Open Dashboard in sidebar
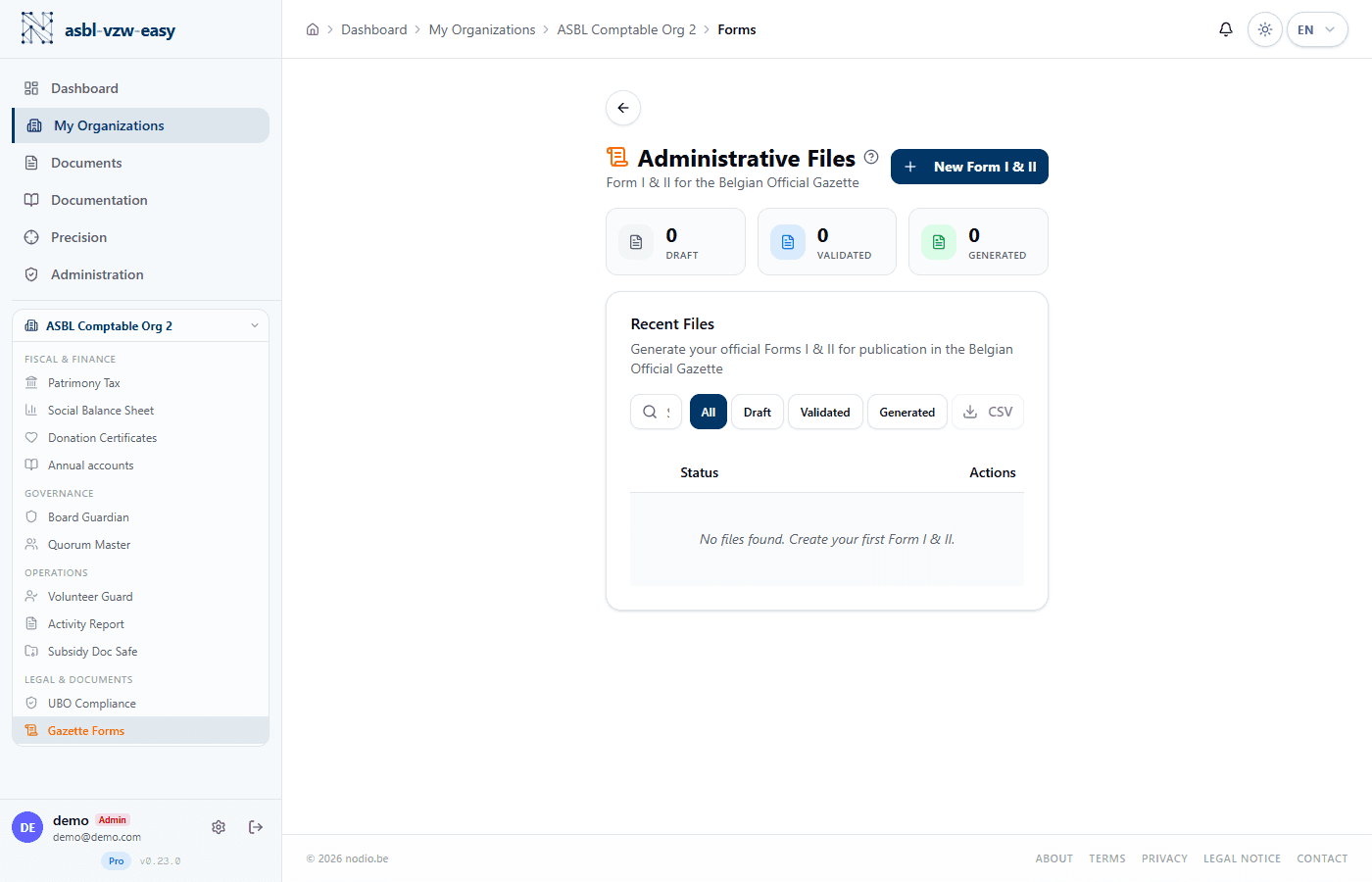 click(x=141, y=88)
